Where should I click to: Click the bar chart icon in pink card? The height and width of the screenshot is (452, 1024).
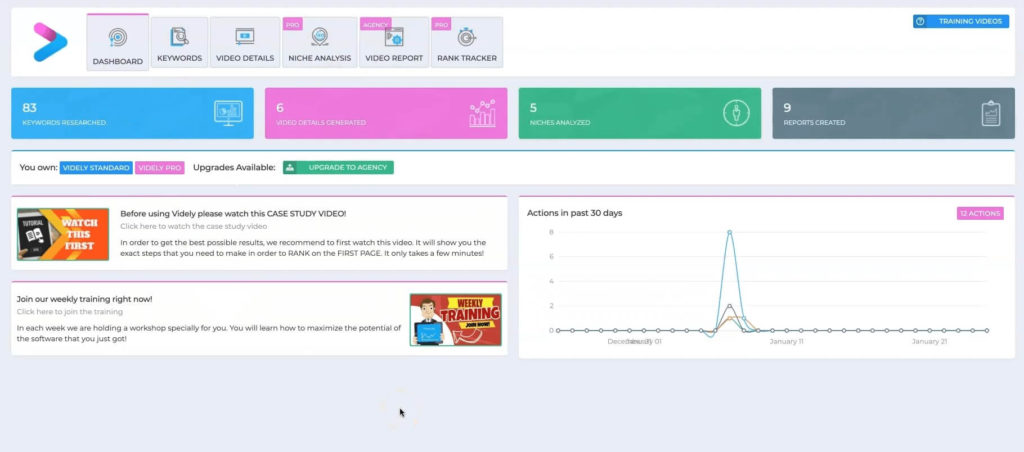482,113
